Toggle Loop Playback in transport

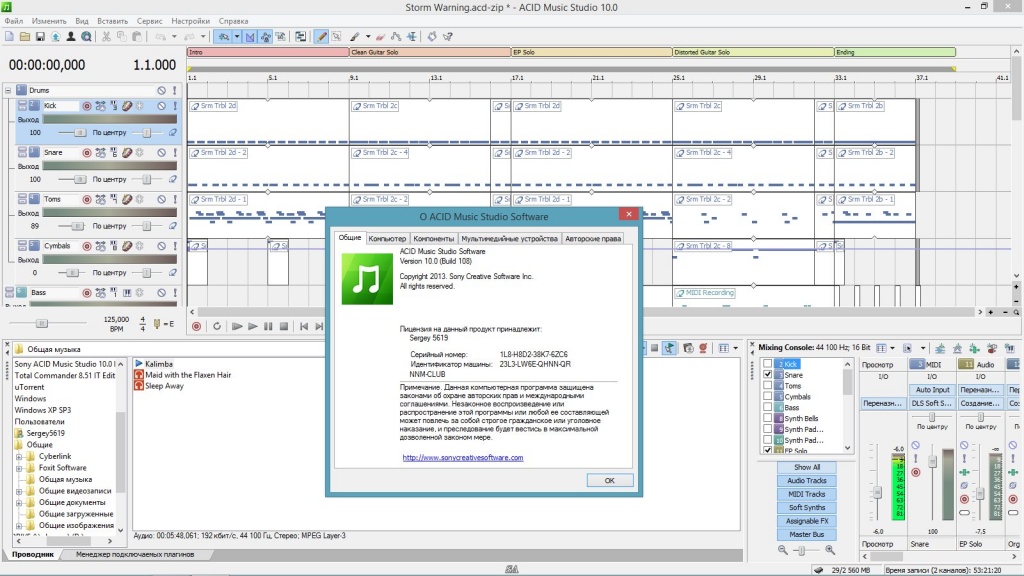click(217, 327)
